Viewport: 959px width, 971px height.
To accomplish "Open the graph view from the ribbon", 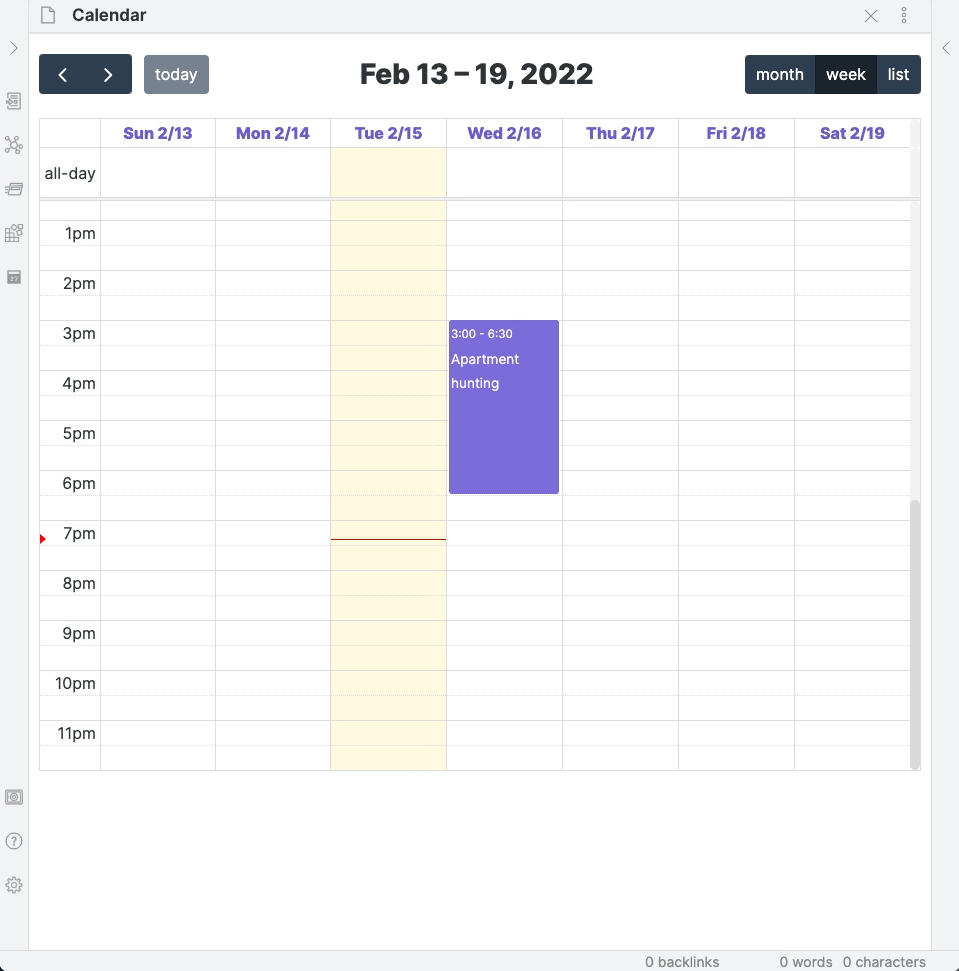I will [x=14, y=146].
